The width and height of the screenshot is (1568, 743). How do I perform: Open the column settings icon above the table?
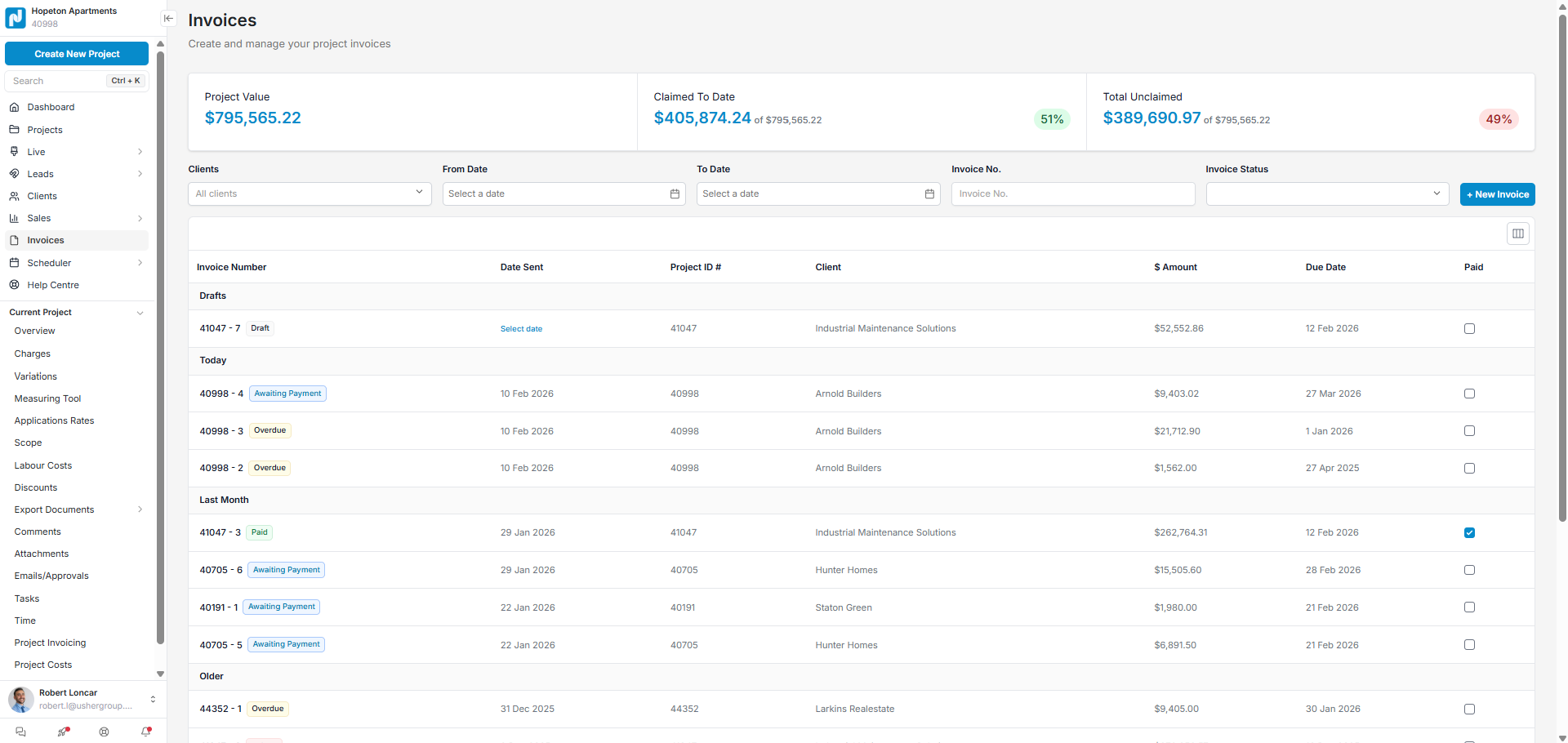[1517, 234]
